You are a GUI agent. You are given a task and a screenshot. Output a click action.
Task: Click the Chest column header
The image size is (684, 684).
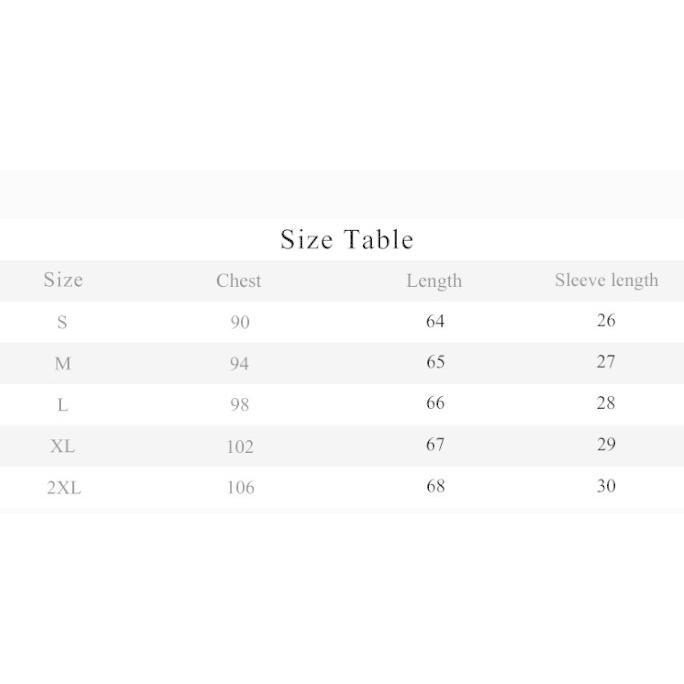pyautogui.click(x=239, y=281)
